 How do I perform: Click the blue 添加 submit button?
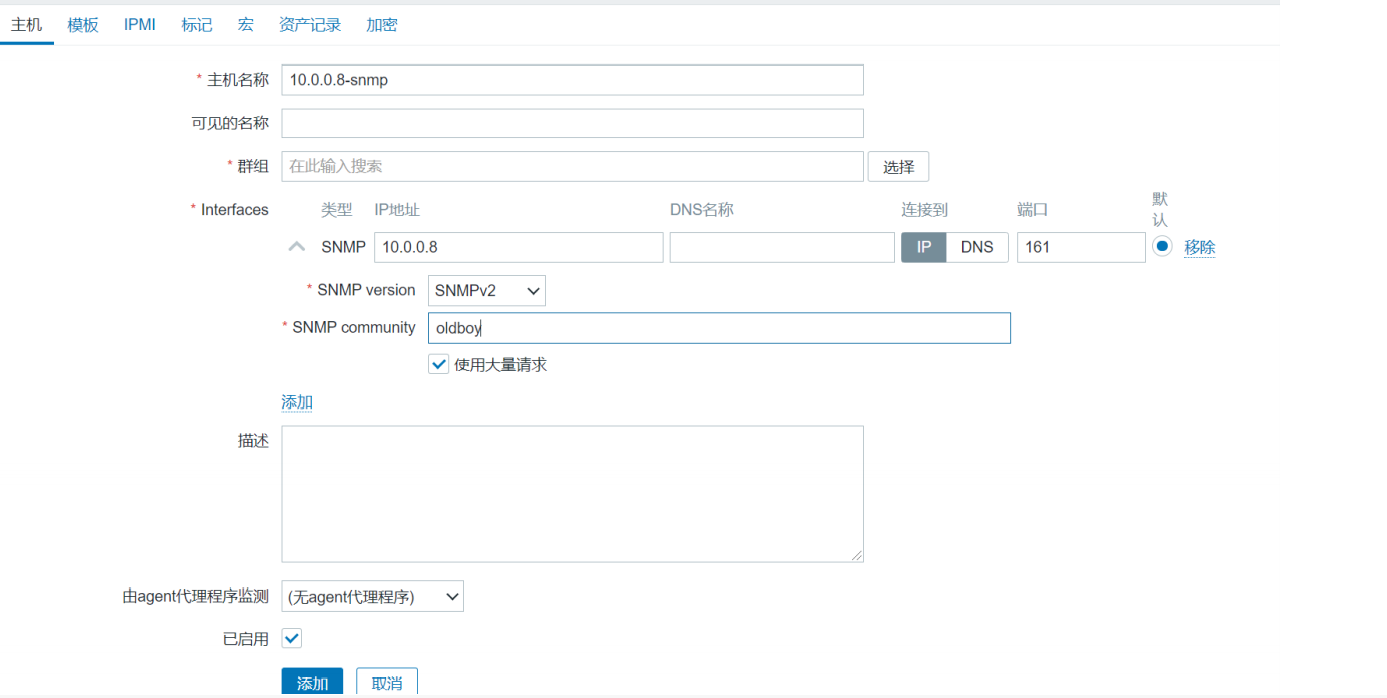pos(312,682)
